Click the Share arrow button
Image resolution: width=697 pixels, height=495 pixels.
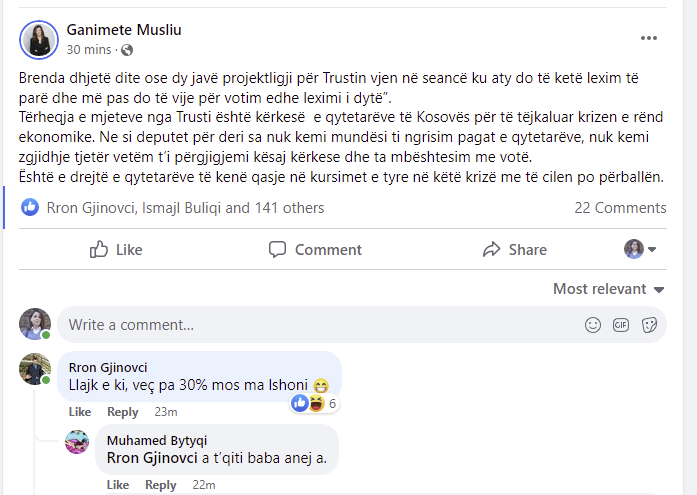514,249
